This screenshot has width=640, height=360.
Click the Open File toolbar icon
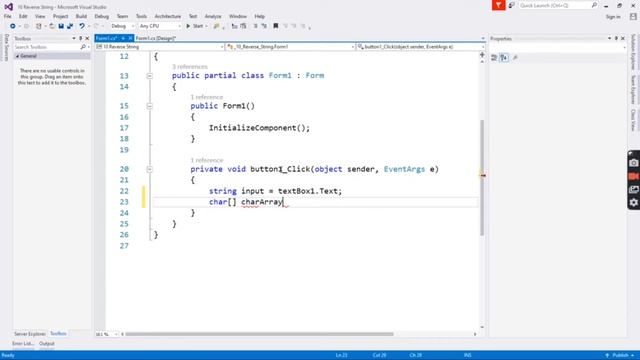coord(51,26)
